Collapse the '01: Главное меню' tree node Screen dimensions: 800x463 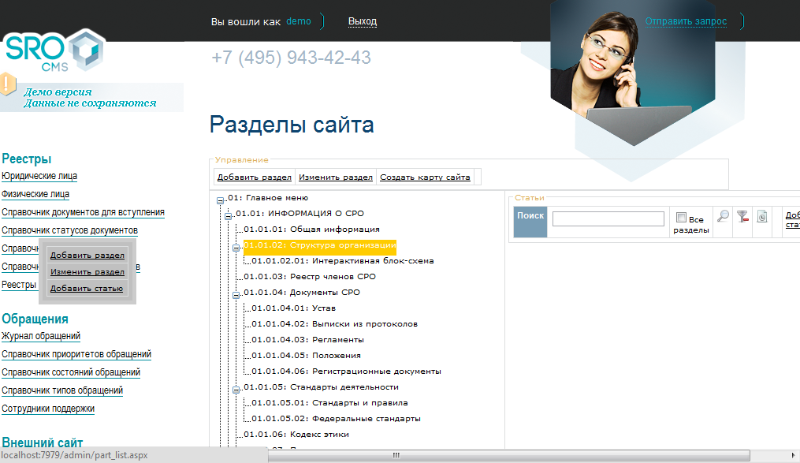(x=220, y=198)
